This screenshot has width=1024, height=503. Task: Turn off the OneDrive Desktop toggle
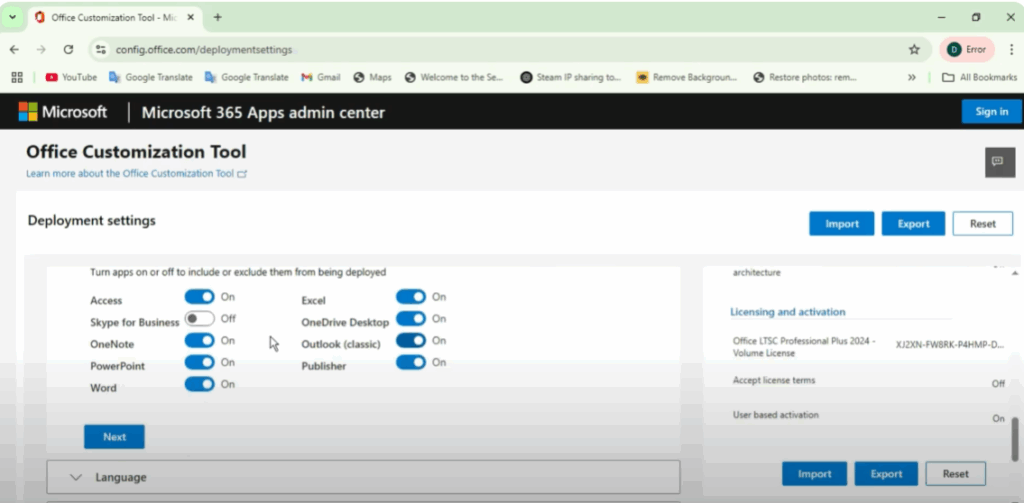(411, 319)
